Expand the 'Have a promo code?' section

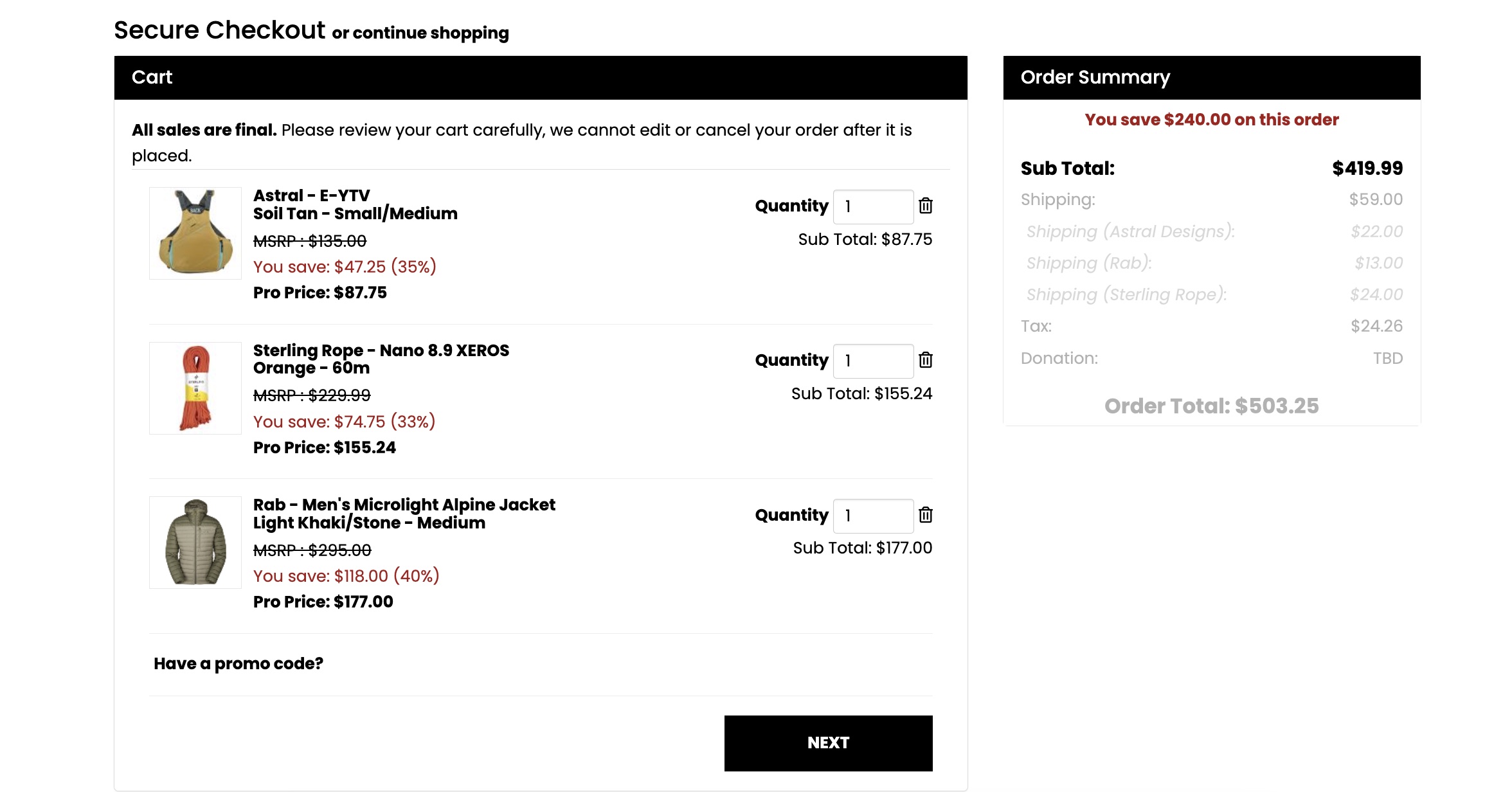click(x=239, y=663)
